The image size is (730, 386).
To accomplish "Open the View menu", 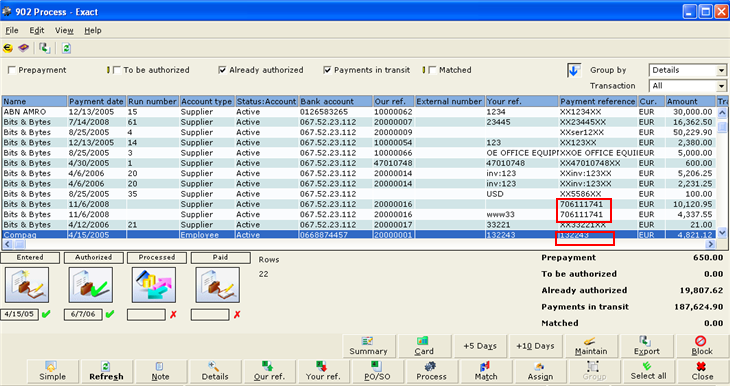I will 64,31.
